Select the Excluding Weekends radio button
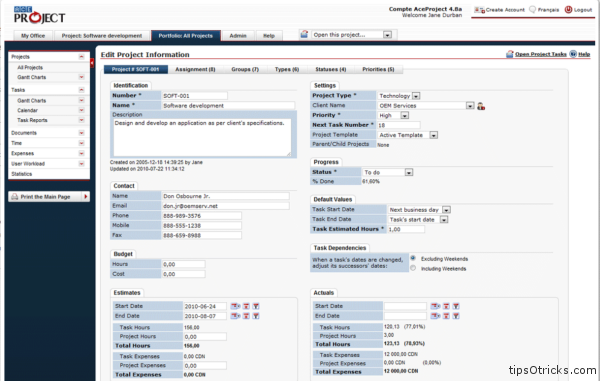600x381 pixels. coord(413,258)
